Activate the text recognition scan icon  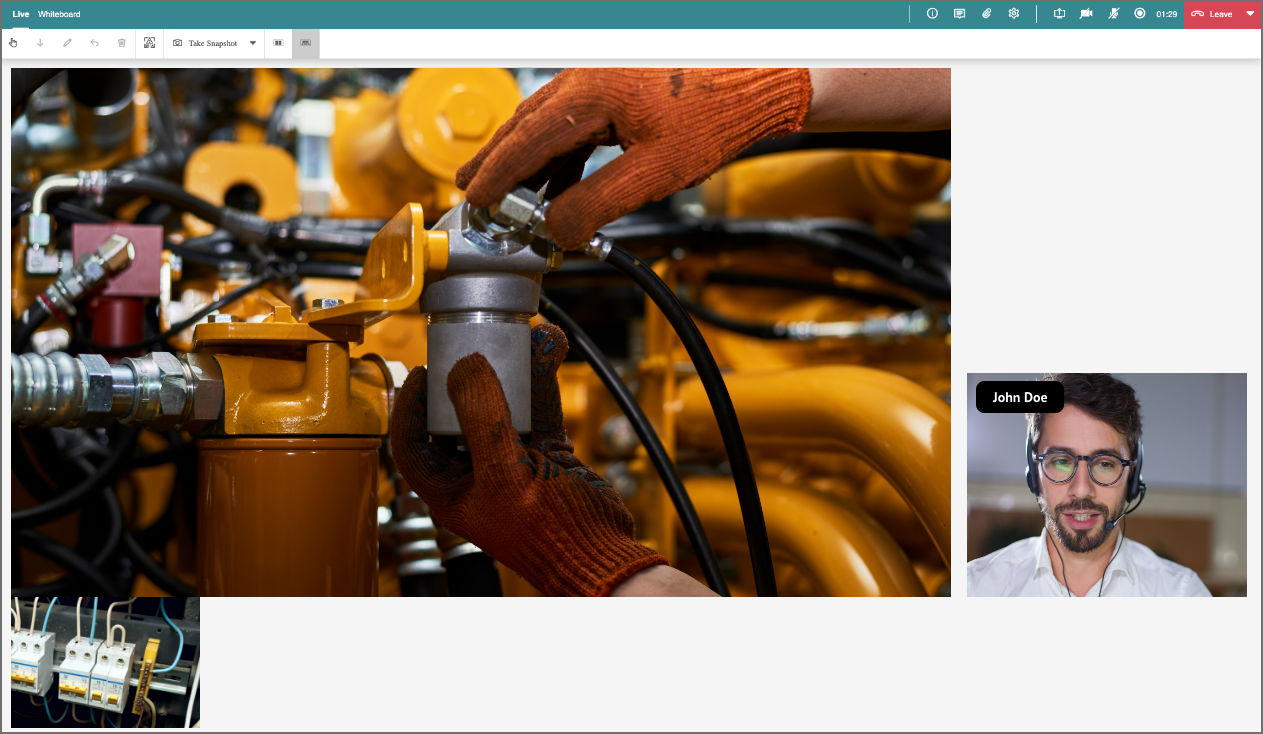[x=150, y=43]
